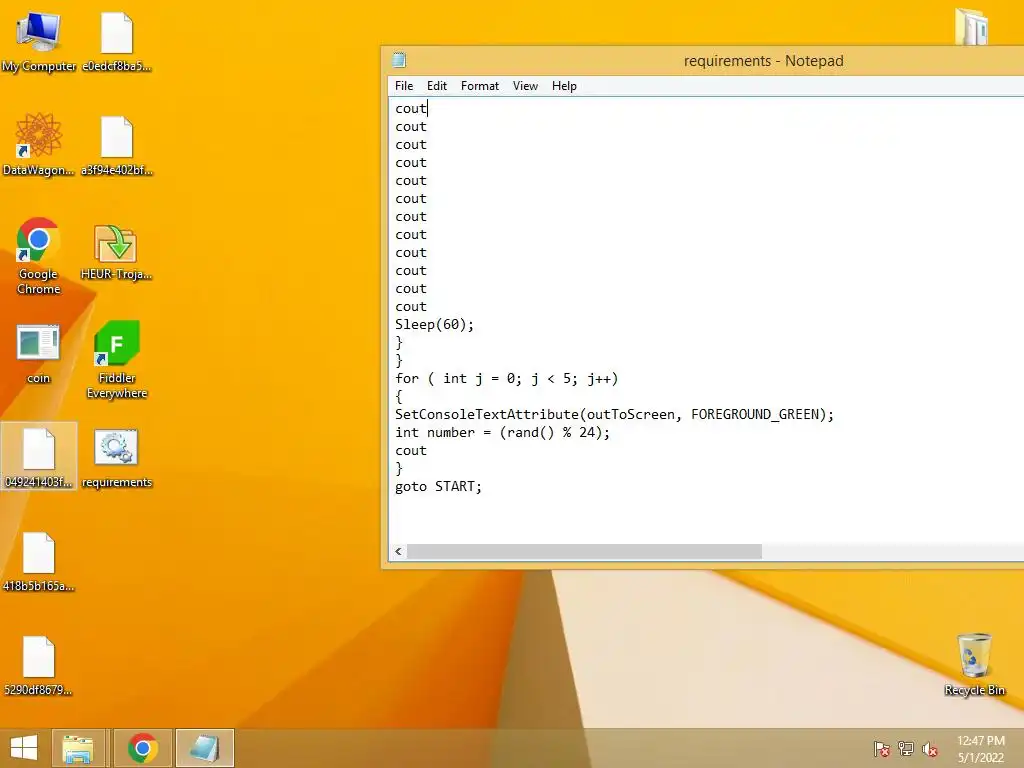Open the Edit menu in Notepad
The image size is (1024, 768).
pyautogui.click(x=436, y=86)
